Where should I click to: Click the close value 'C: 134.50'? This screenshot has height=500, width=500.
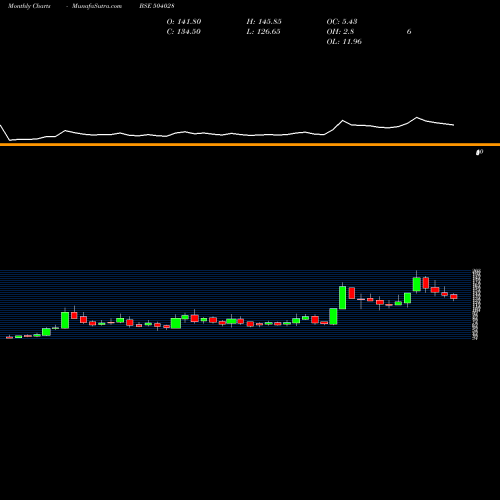pos(184,32)
